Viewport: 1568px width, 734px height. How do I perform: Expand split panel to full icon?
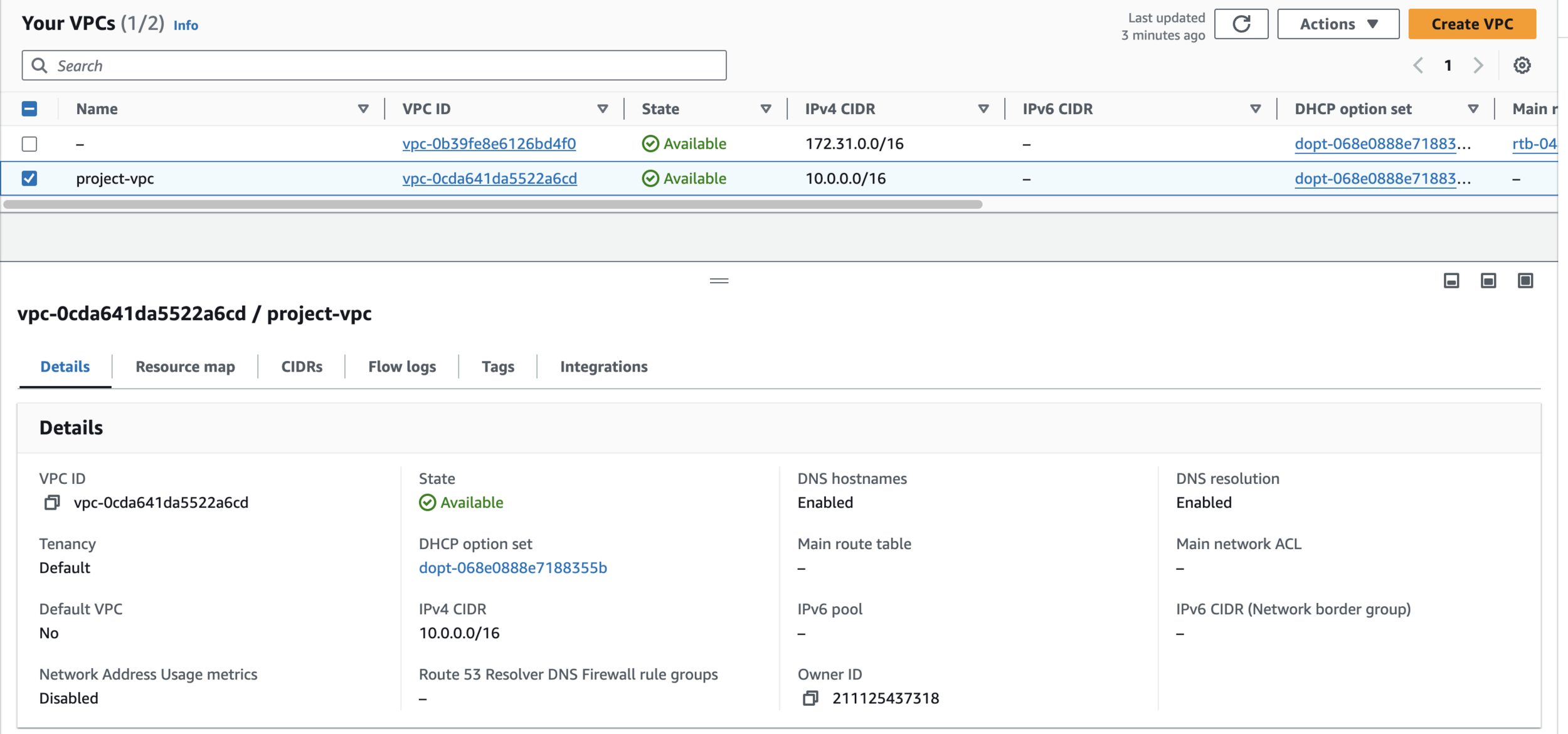coord(1525,281)
